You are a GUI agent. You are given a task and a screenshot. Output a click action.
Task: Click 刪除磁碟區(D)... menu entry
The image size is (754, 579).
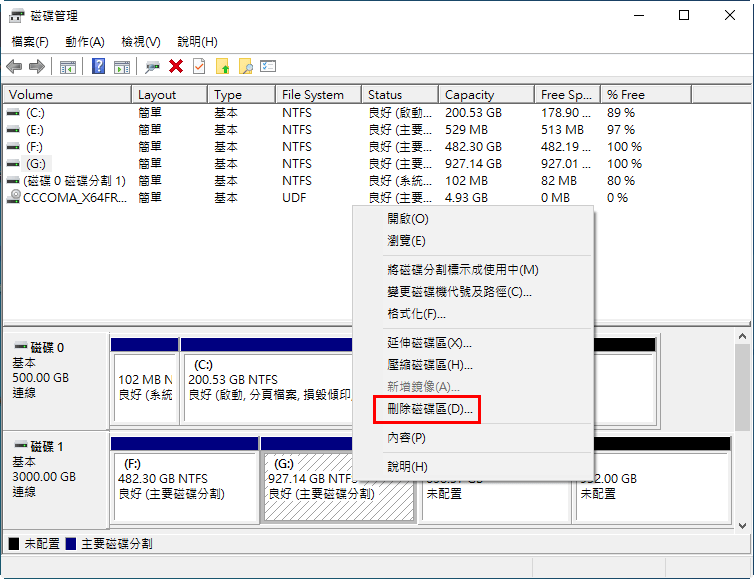coord(474,409)
